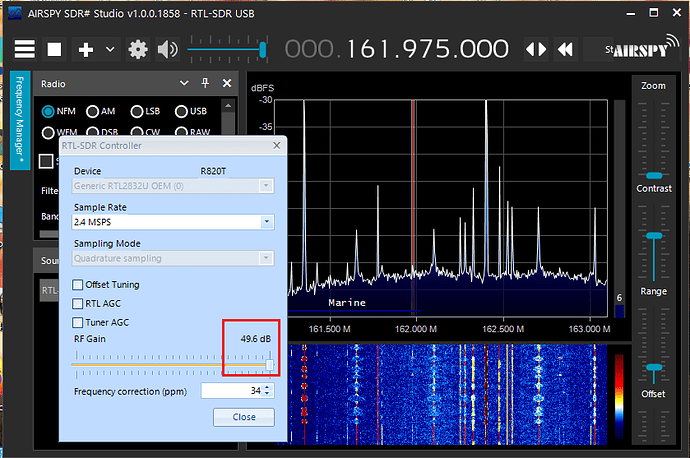Stop the radio with the stop button
690x458 pixels.
tap(55, 49)
